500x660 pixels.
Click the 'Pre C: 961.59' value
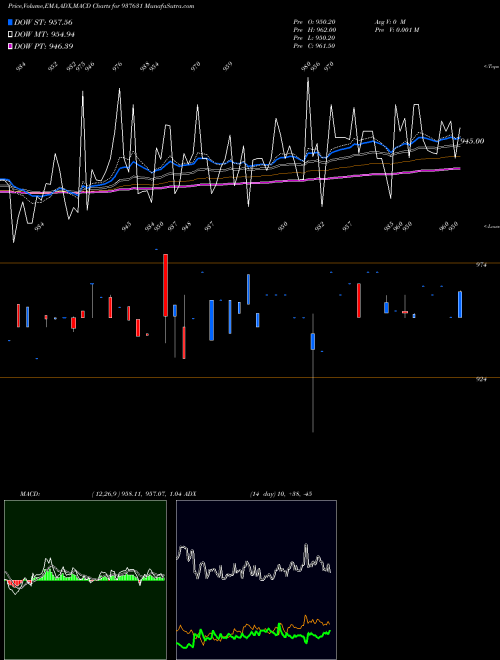coord(314,45)
